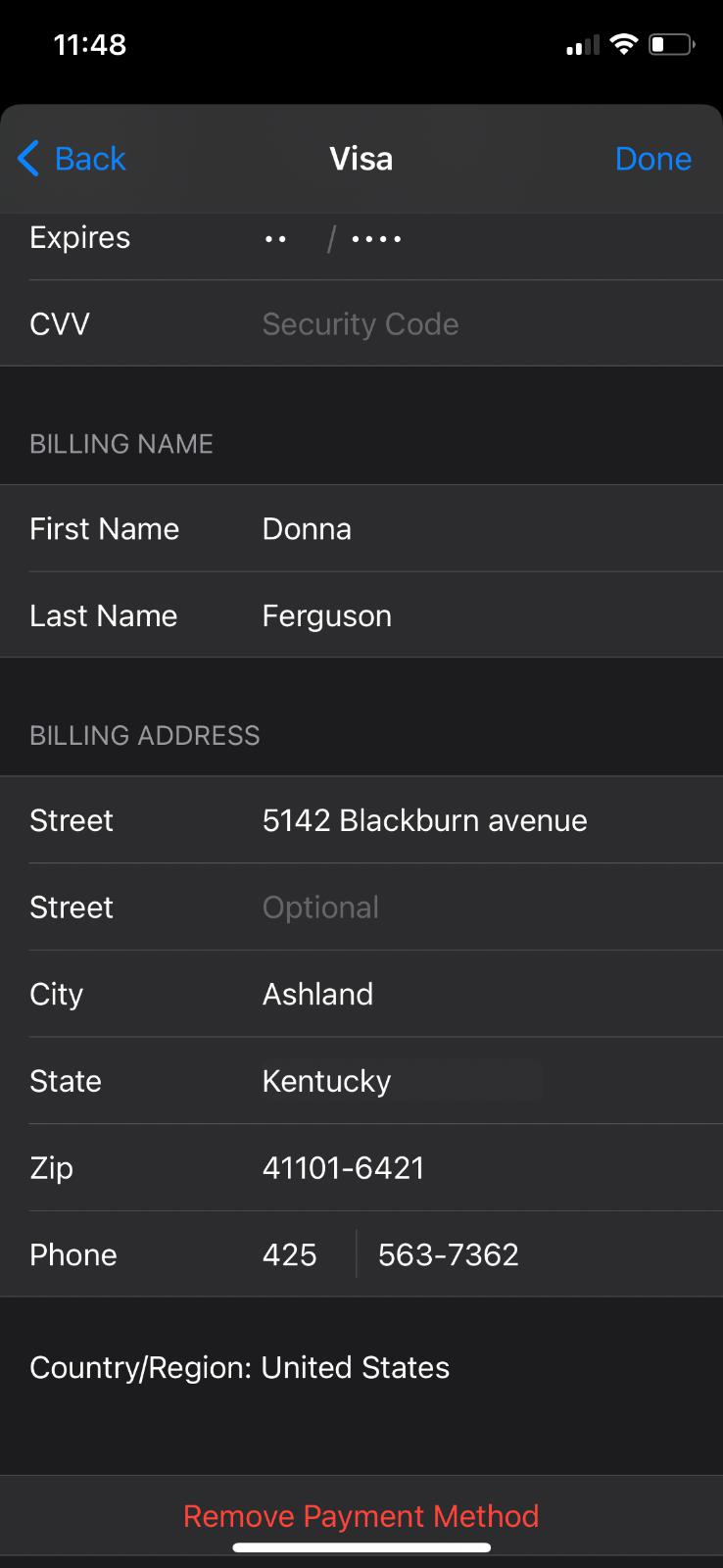Viewport: 723px width, 1568px height.
Task: Tap the clock time in status bar
Action: coord(90,45)
